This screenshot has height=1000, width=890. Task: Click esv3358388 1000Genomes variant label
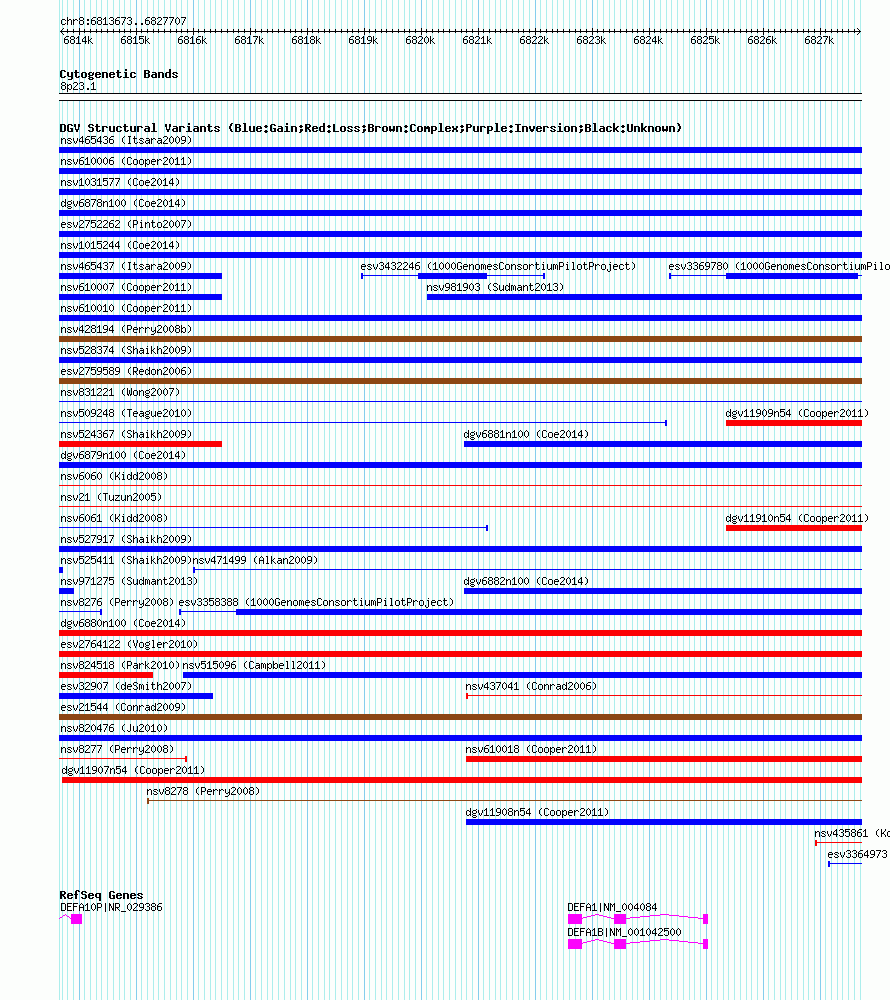pyautogui.click(x=316, y=603)
